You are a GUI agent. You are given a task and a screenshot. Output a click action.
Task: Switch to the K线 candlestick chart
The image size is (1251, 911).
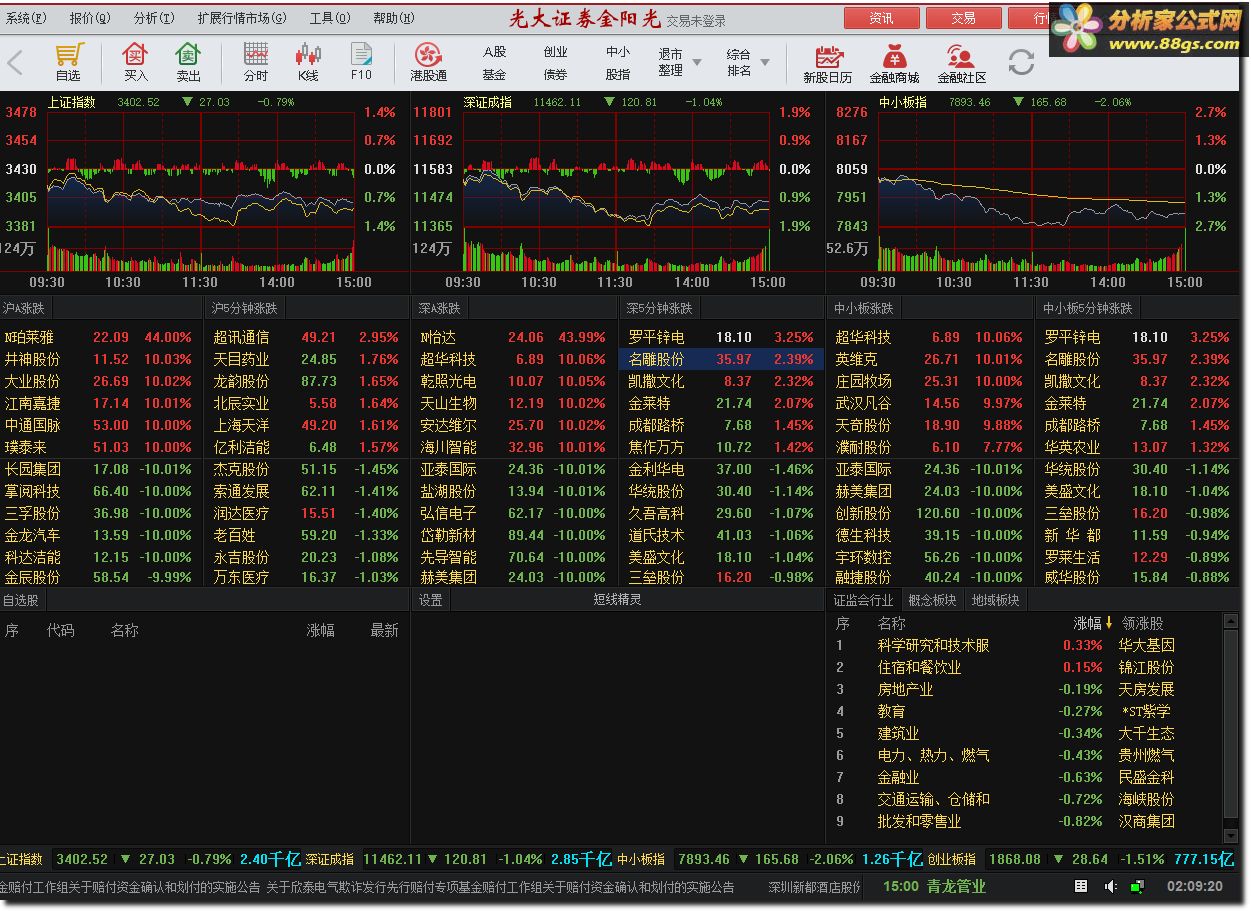tap(308, 62)
